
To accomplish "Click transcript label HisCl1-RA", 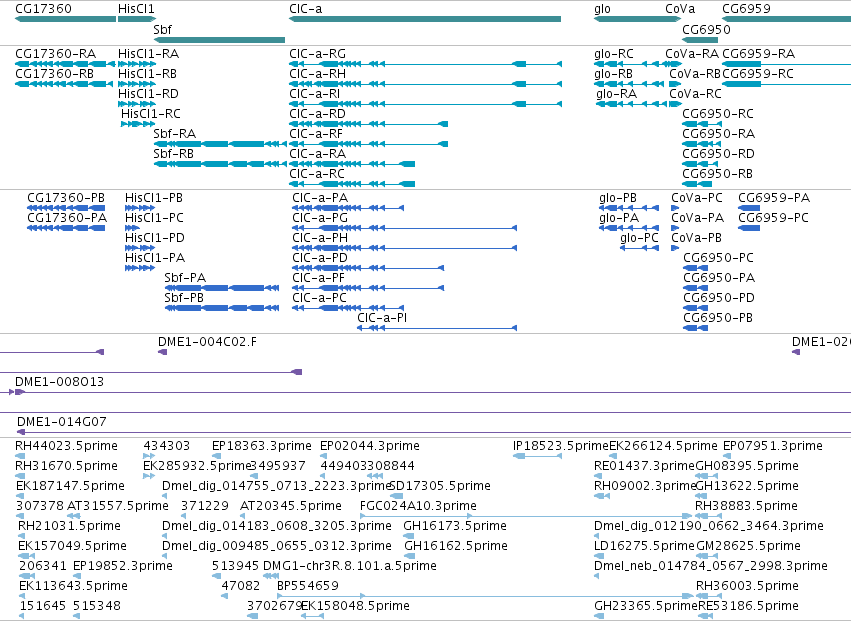I will [x=148, y=54].
